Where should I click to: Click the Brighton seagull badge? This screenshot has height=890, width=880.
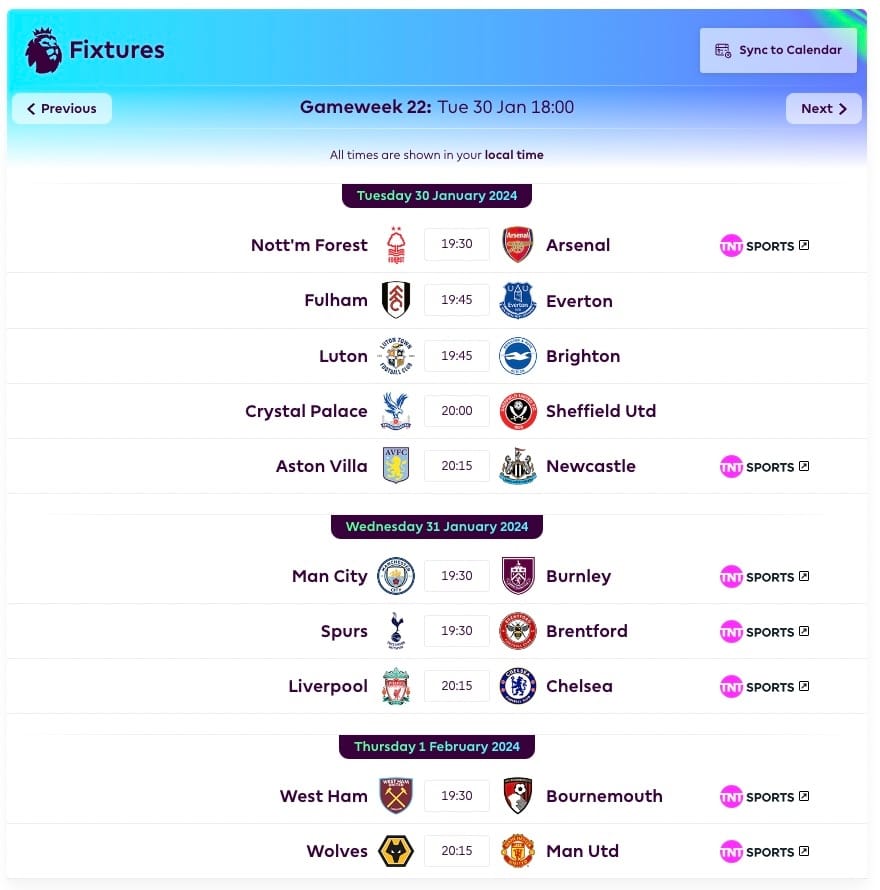pos(518,356)
